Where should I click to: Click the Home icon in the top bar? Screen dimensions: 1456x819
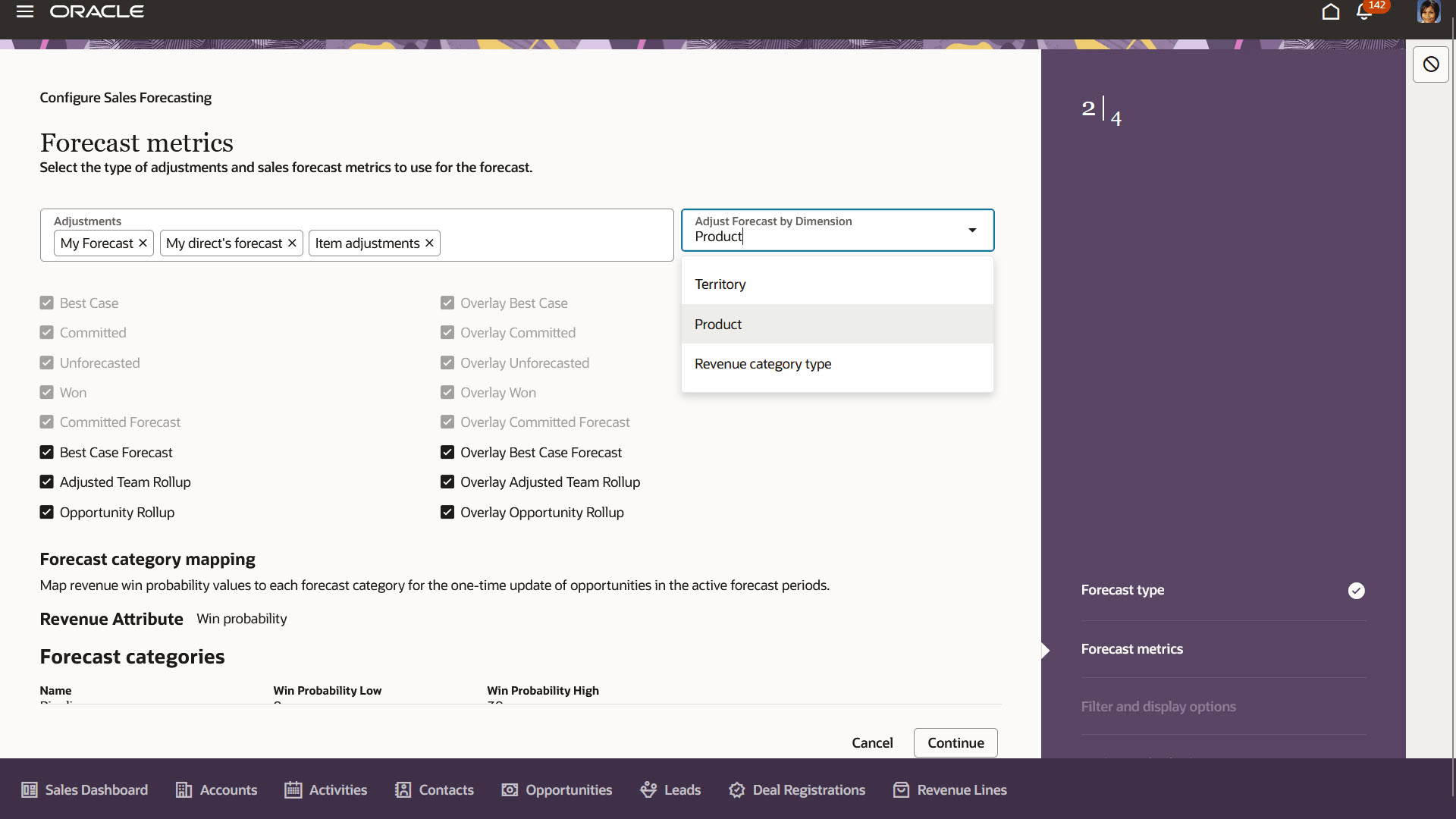1331,12
